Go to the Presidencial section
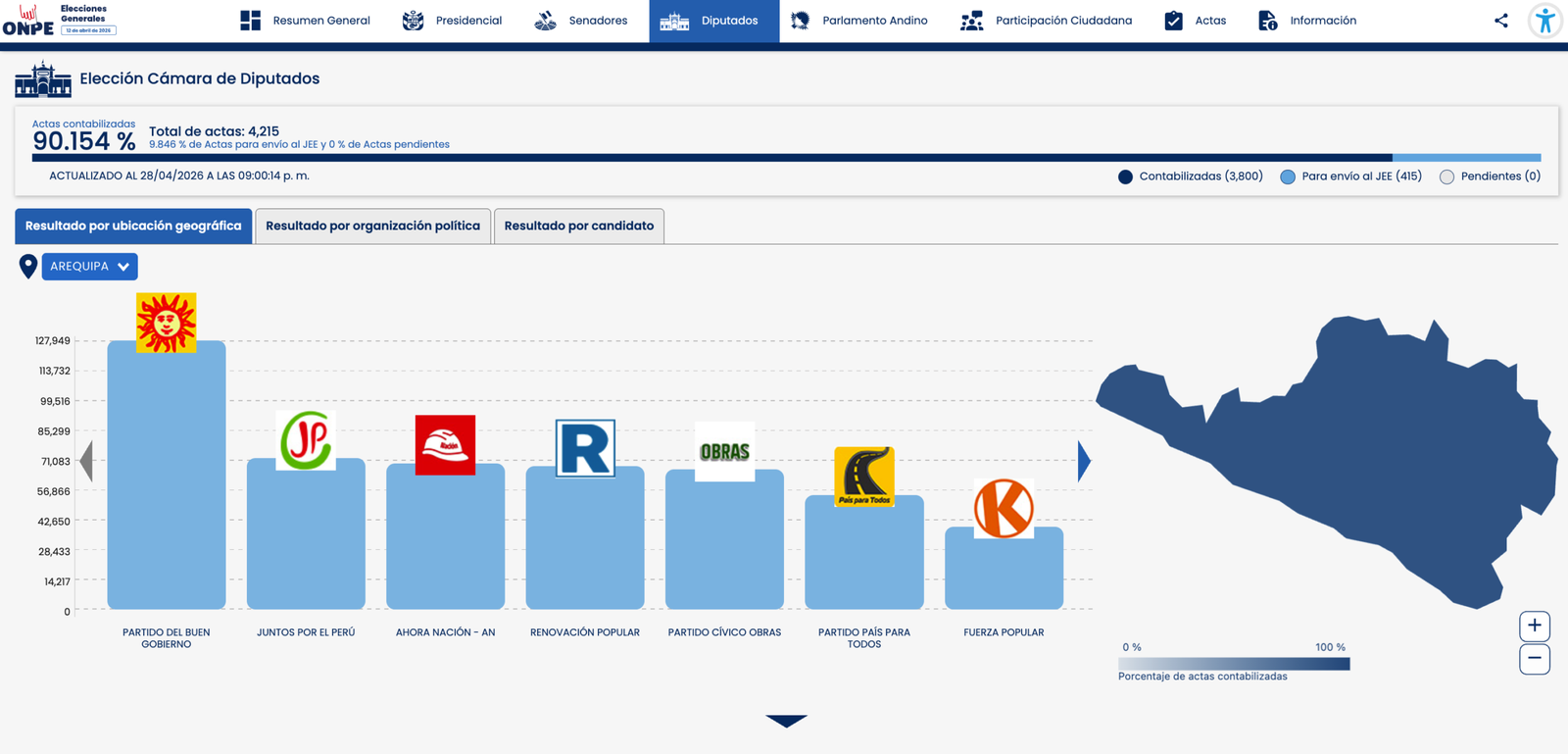Image resolution: width=1568 pixels, height=754 pixels. (x=453, y=21)
